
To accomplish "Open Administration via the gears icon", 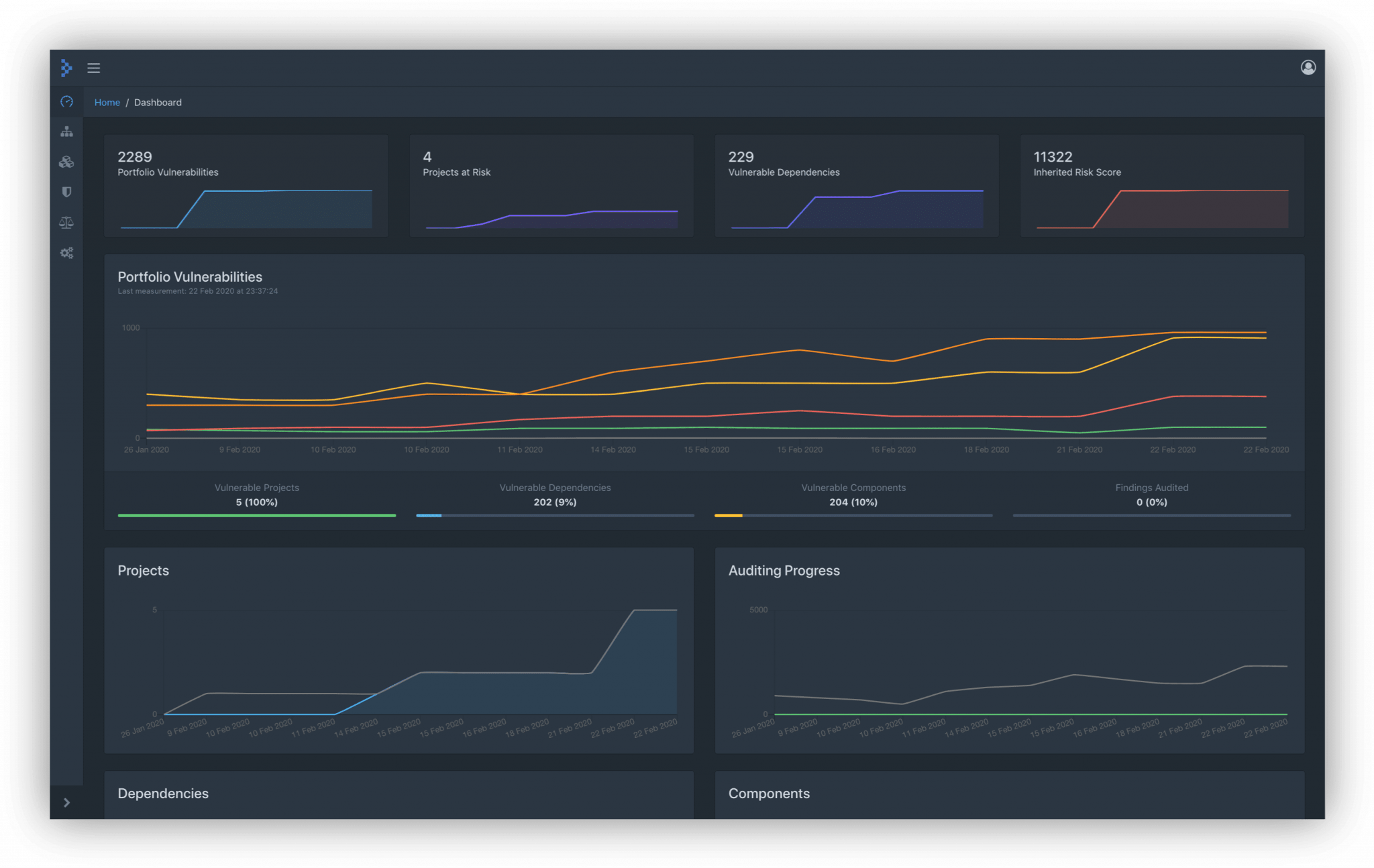I will coord(66,252).
